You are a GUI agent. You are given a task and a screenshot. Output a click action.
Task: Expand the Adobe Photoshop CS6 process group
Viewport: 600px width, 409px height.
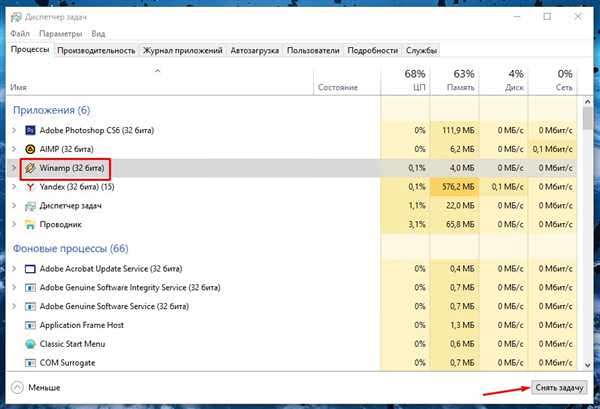[x=14, y=130]
